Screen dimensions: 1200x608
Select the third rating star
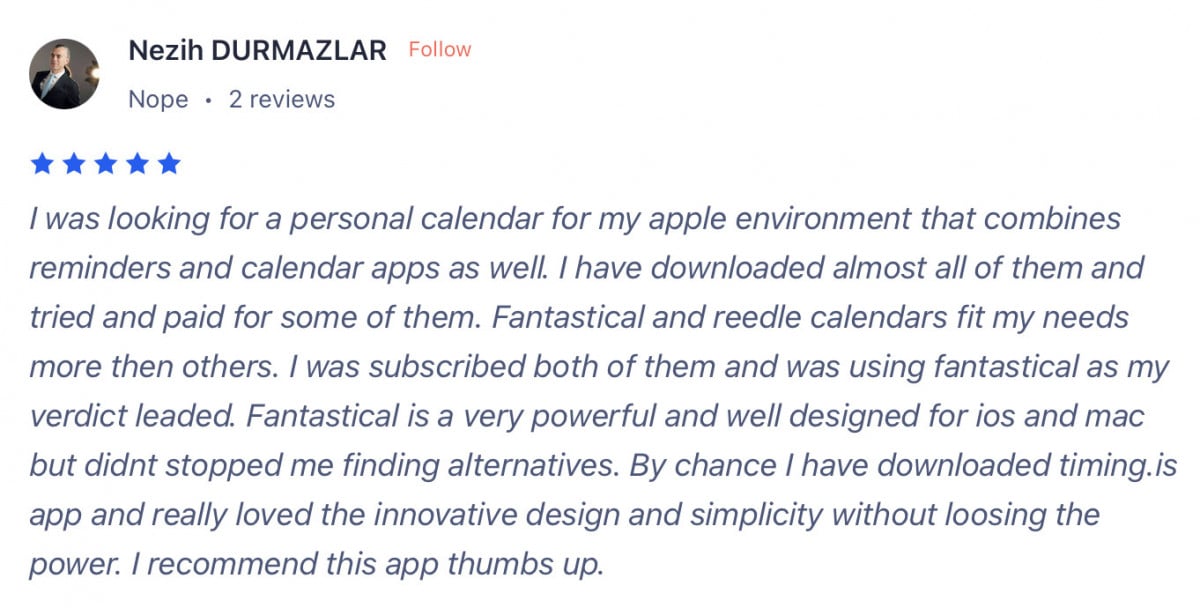pos(106,164)
